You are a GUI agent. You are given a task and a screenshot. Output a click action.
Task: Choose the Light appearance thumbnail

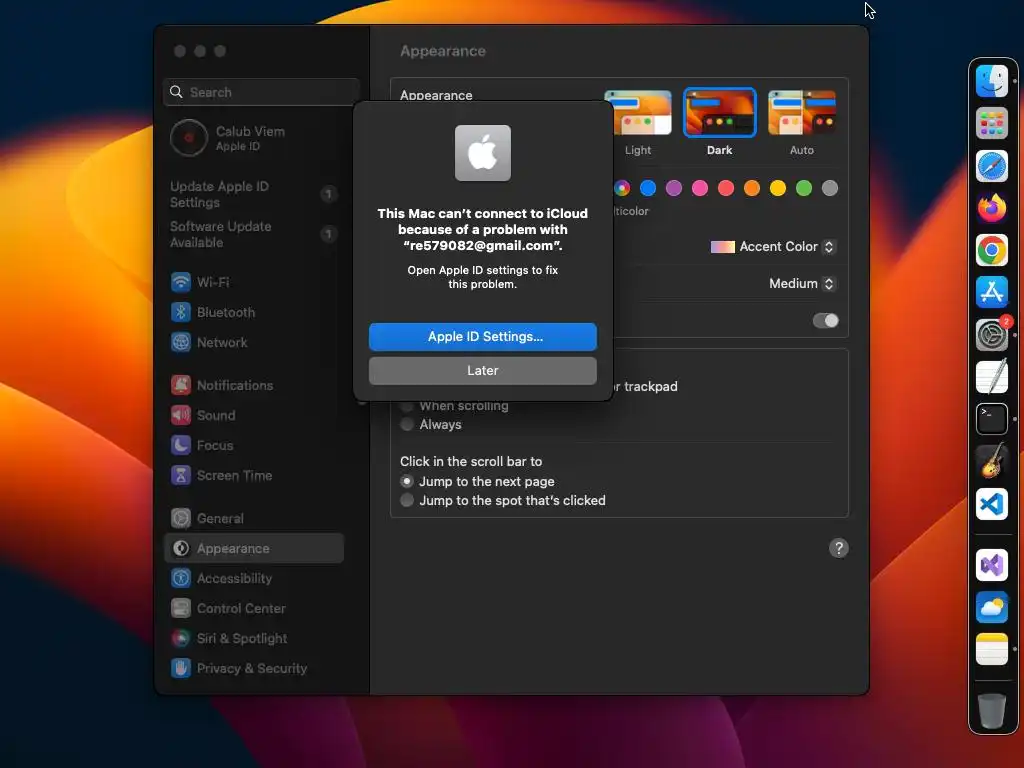click(637, 113)
